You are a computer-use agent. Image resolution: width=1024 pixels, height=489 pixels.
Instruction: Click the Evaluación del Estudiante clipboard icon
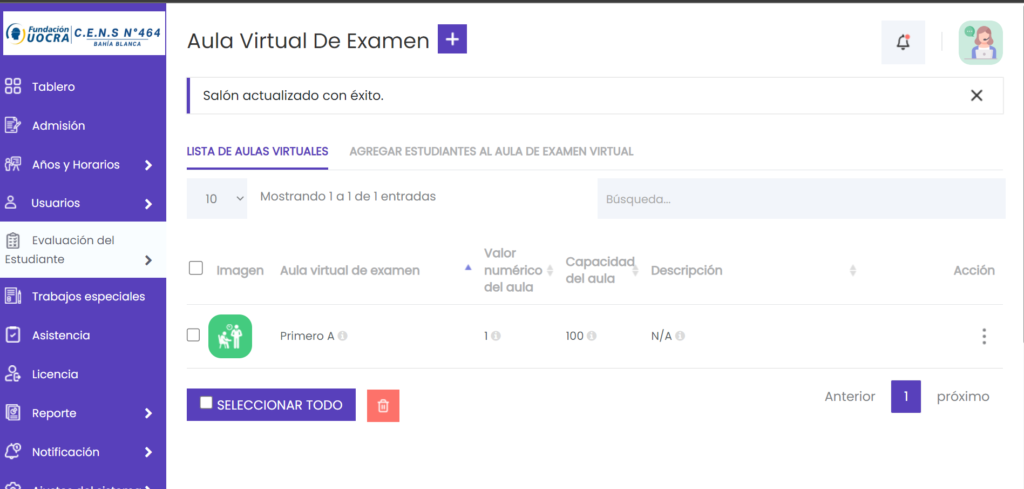click(x=13, y=240)
